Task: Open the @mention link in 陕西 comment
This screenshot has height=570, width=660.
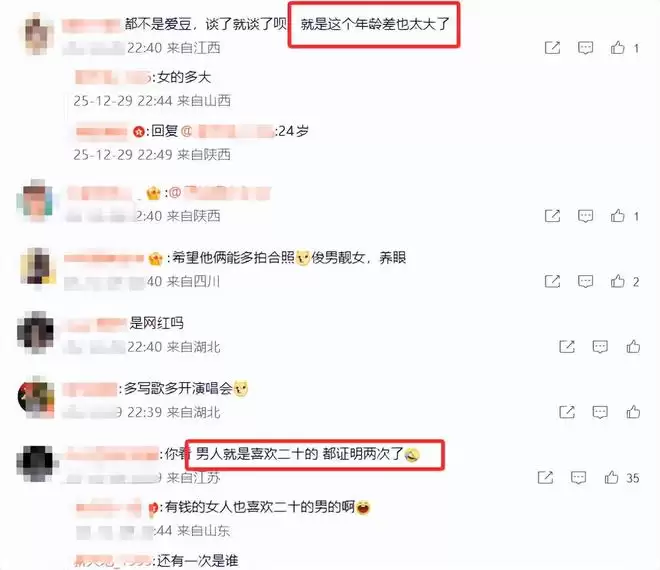Action: [220, 193]
